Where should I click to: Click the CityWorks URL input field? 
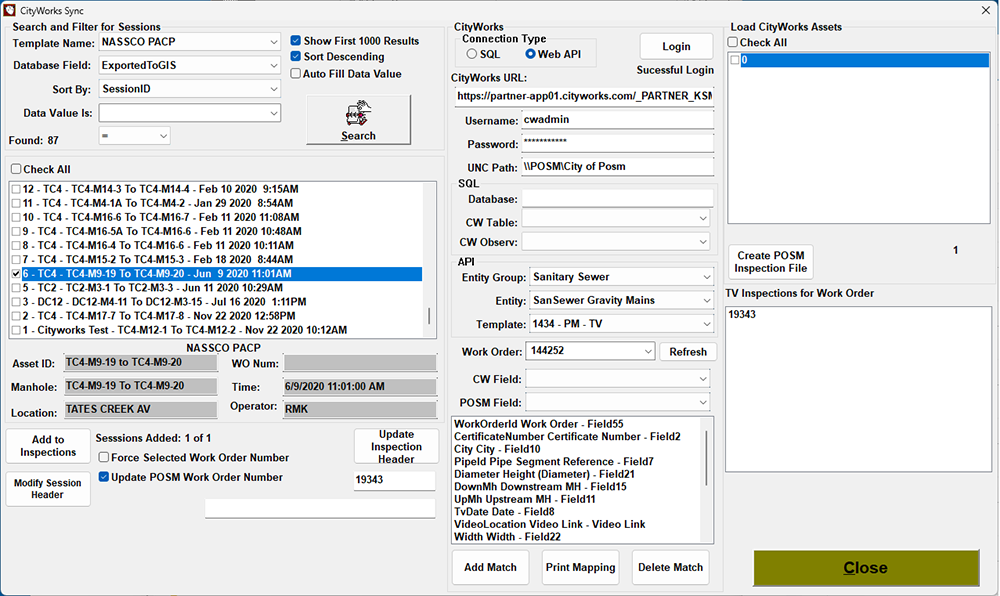[583, 96]
